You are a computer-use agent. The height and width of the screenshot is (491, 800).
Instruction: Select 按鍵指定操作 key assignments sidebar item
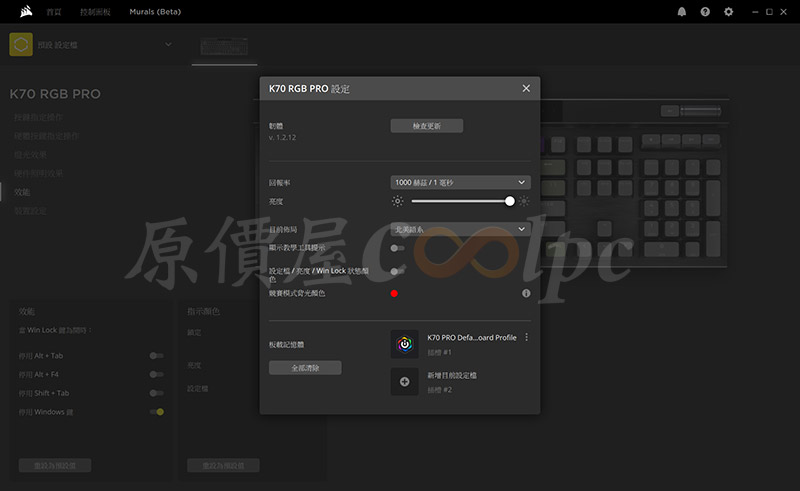click(x=39, y=117)
